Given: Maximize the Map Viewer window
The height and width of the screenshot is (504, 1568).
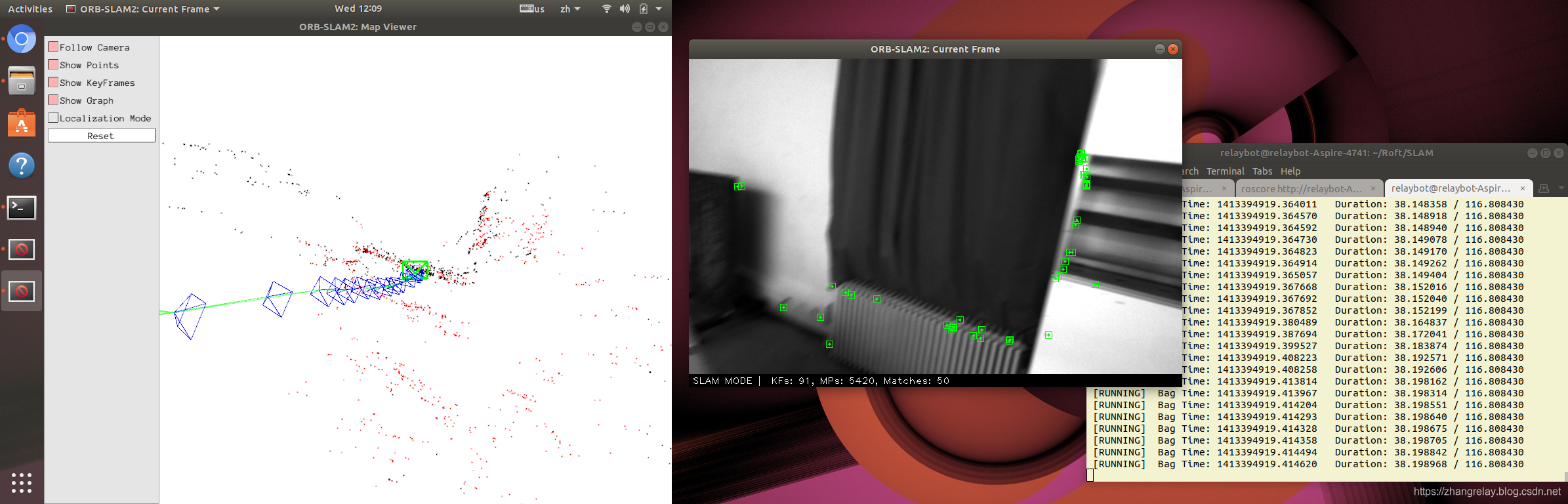Looking at the screenshot, I should pos(650,27).
